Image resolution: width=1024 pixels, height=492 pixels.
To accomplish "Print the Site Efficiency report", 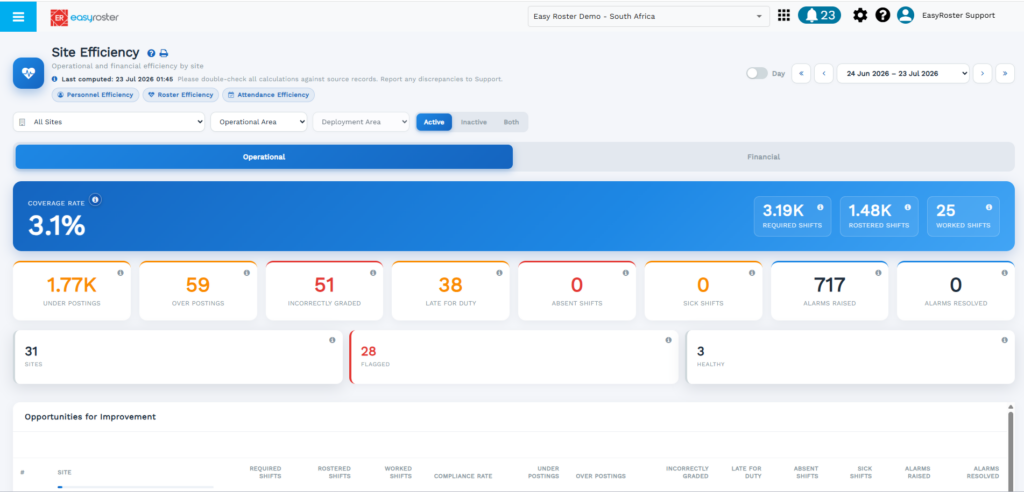I will click(164, 54).
